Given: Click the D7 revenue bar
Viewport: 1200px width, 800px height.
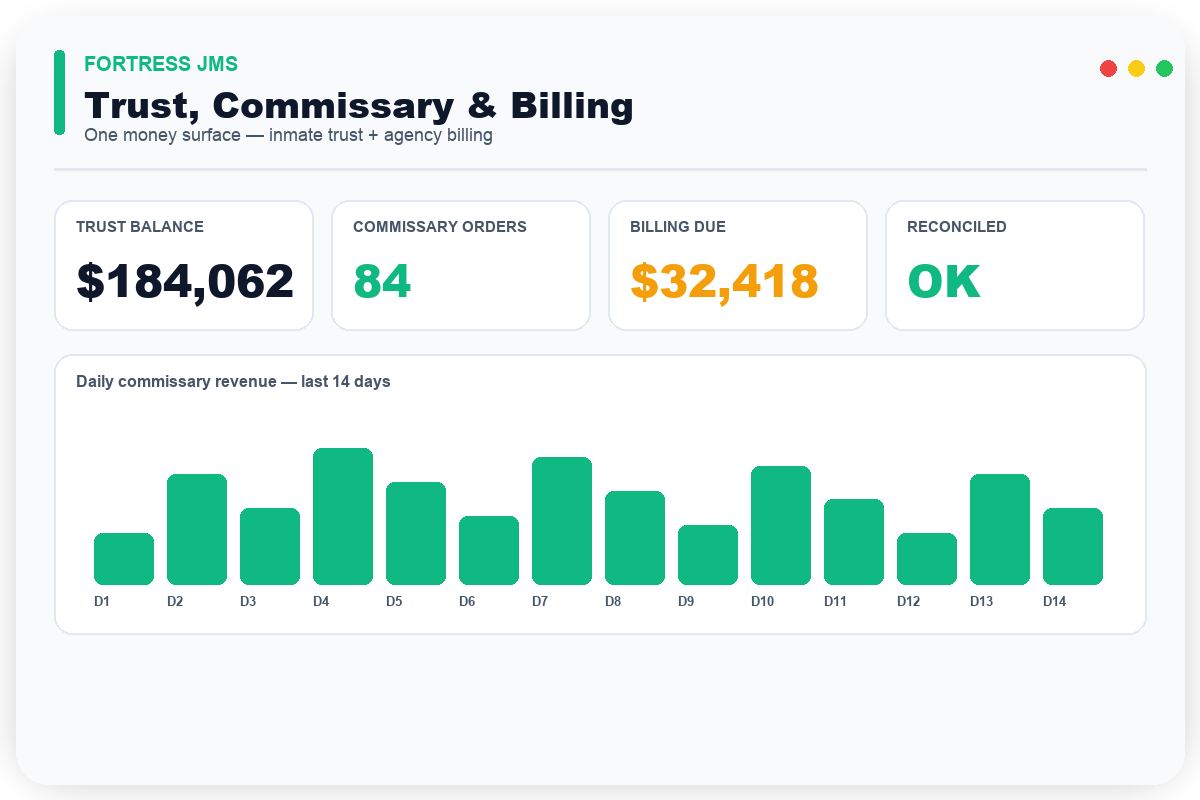Looking at the screenshot, I should pos(562,521).
